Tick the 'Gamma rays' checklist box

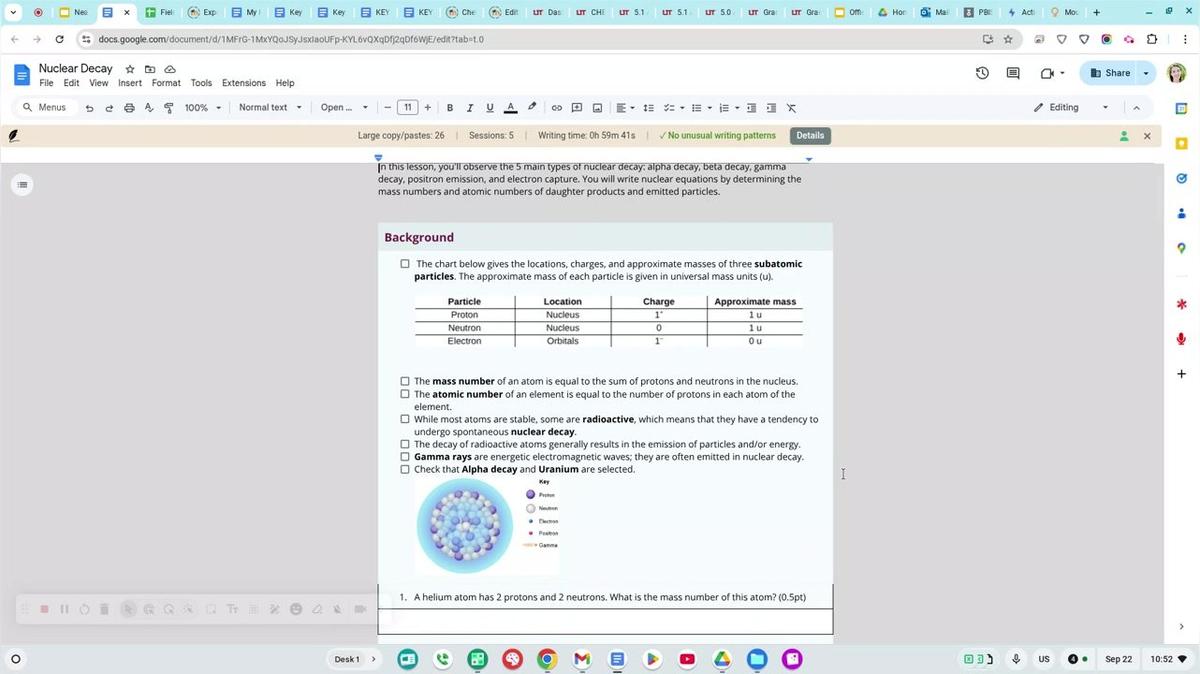(405, 457)
